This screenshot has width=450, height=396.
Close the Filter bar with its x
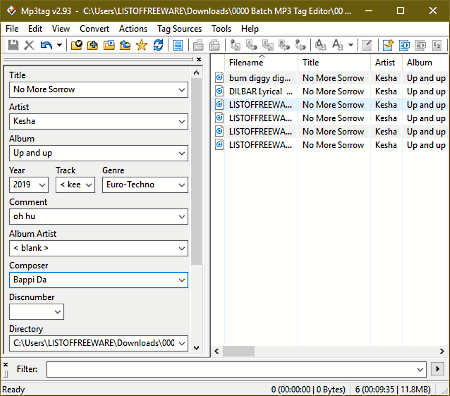point(5,364)
